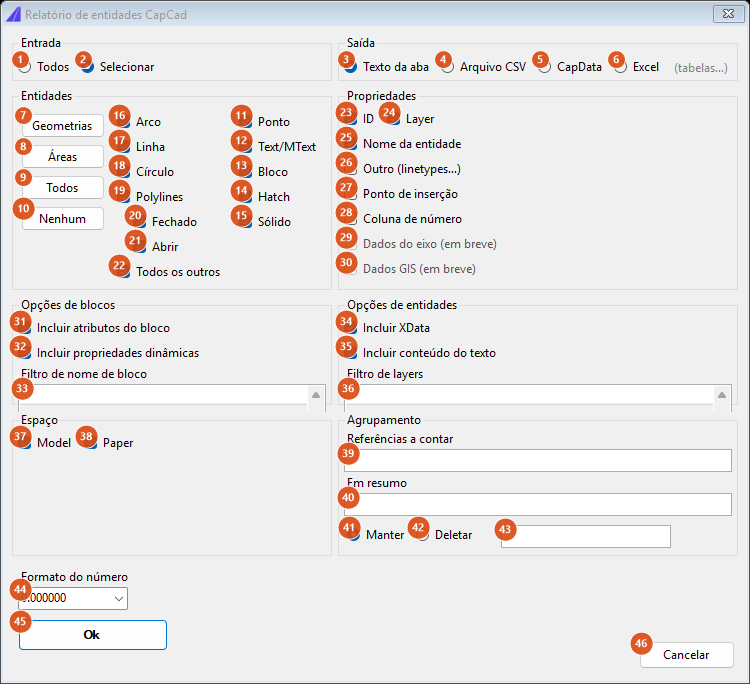
Task: Toggle the Arco checkbox
Action: (124, 122)
